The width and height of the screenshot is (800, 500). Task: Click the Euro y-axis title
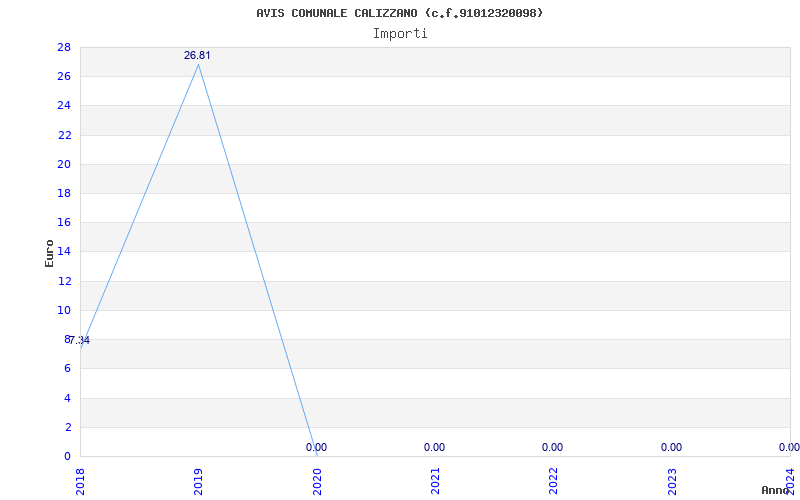pos(49,253)
